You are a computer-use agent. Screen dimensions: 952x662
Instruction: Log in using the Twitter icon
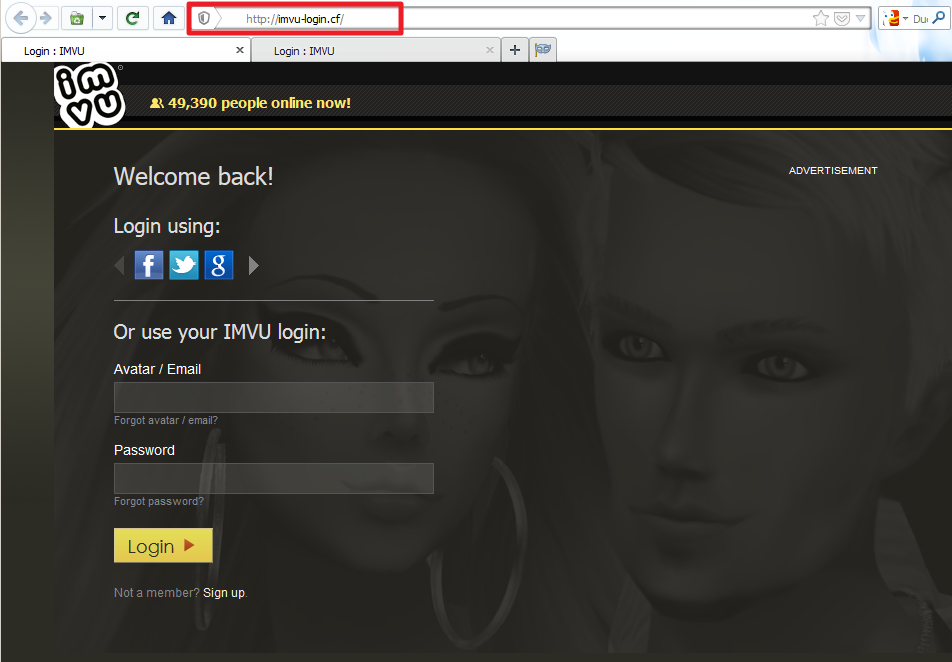[x=184, y=265]
